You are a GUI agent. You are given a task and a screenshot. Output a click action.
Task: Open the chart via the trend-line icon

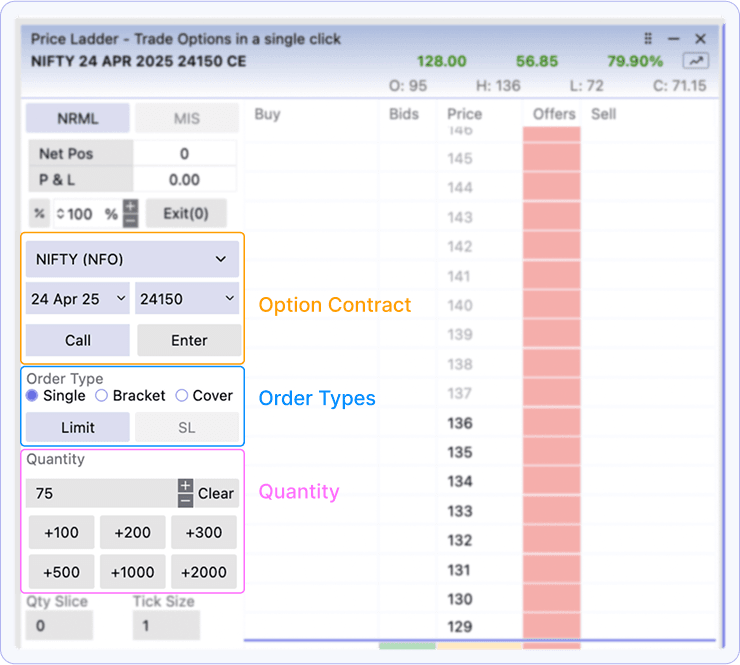click(695, 61)
